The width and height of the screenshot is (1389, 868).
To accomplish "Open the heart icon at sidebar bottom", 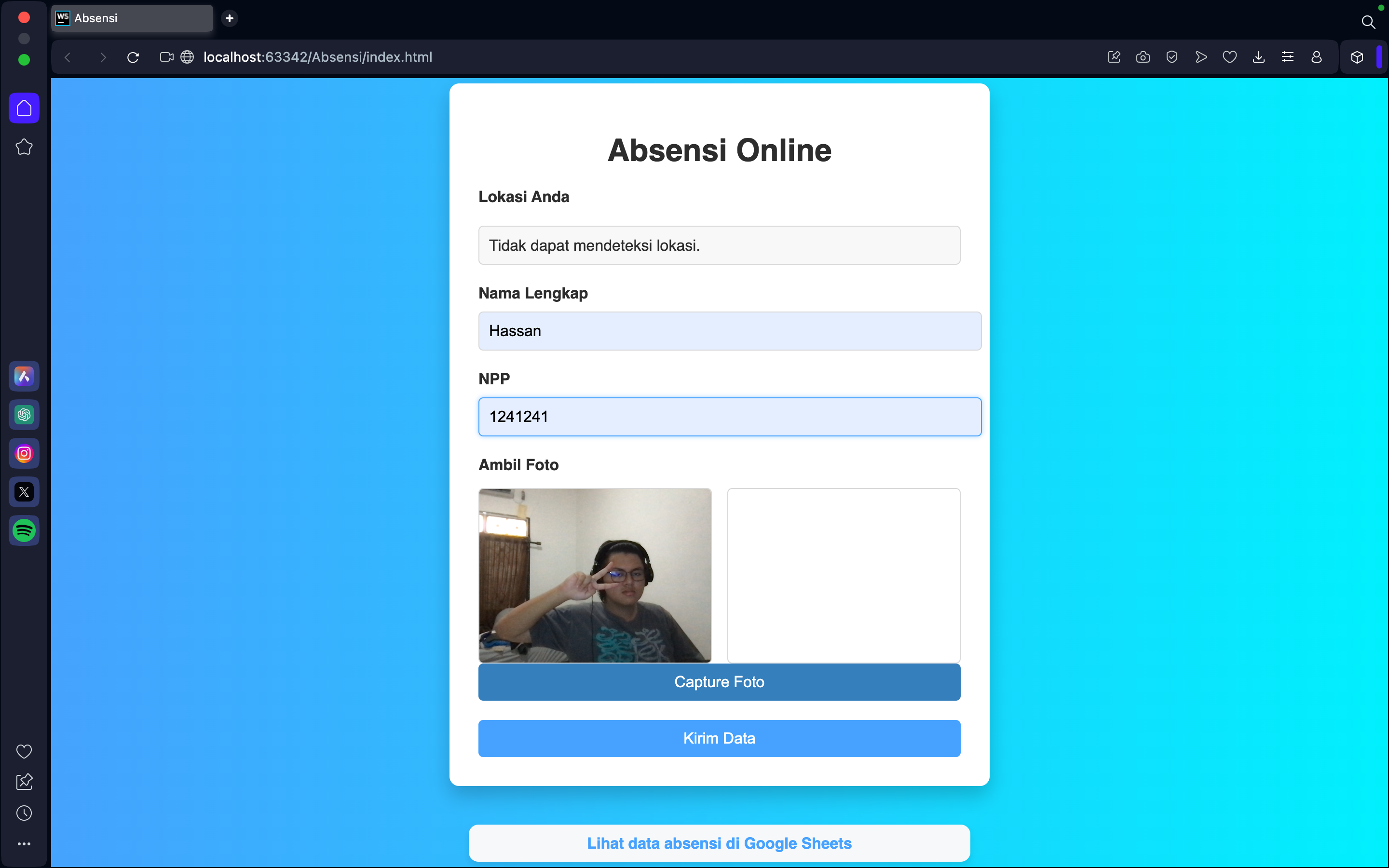I will click(24, 751).
